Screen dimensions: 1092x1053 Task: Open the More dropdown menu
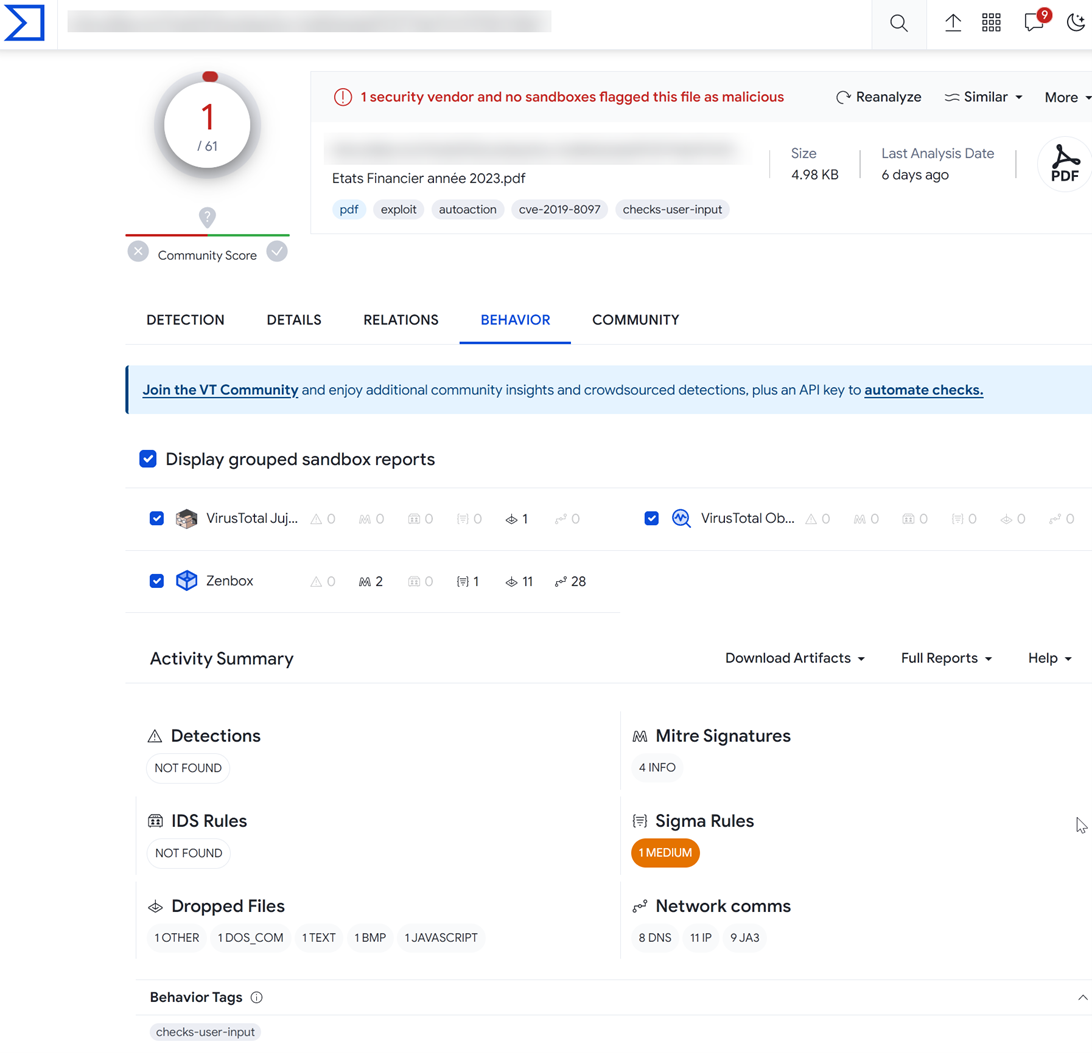(1068, 98)
